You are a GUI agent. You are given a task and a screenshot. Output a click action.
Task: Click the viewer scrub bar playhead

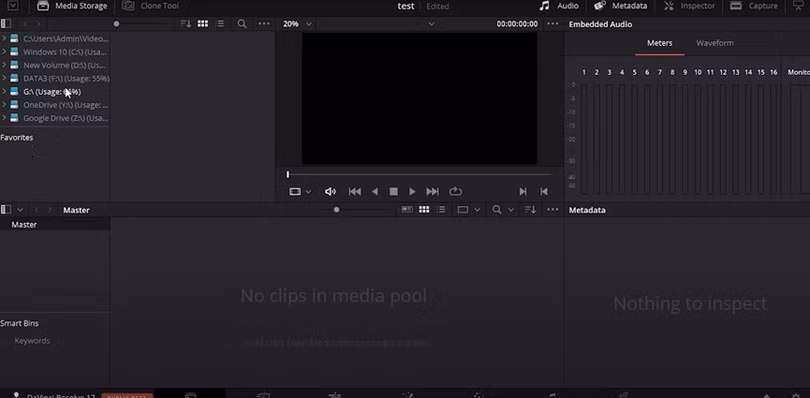pyautogui.click(x=288, y=175)
